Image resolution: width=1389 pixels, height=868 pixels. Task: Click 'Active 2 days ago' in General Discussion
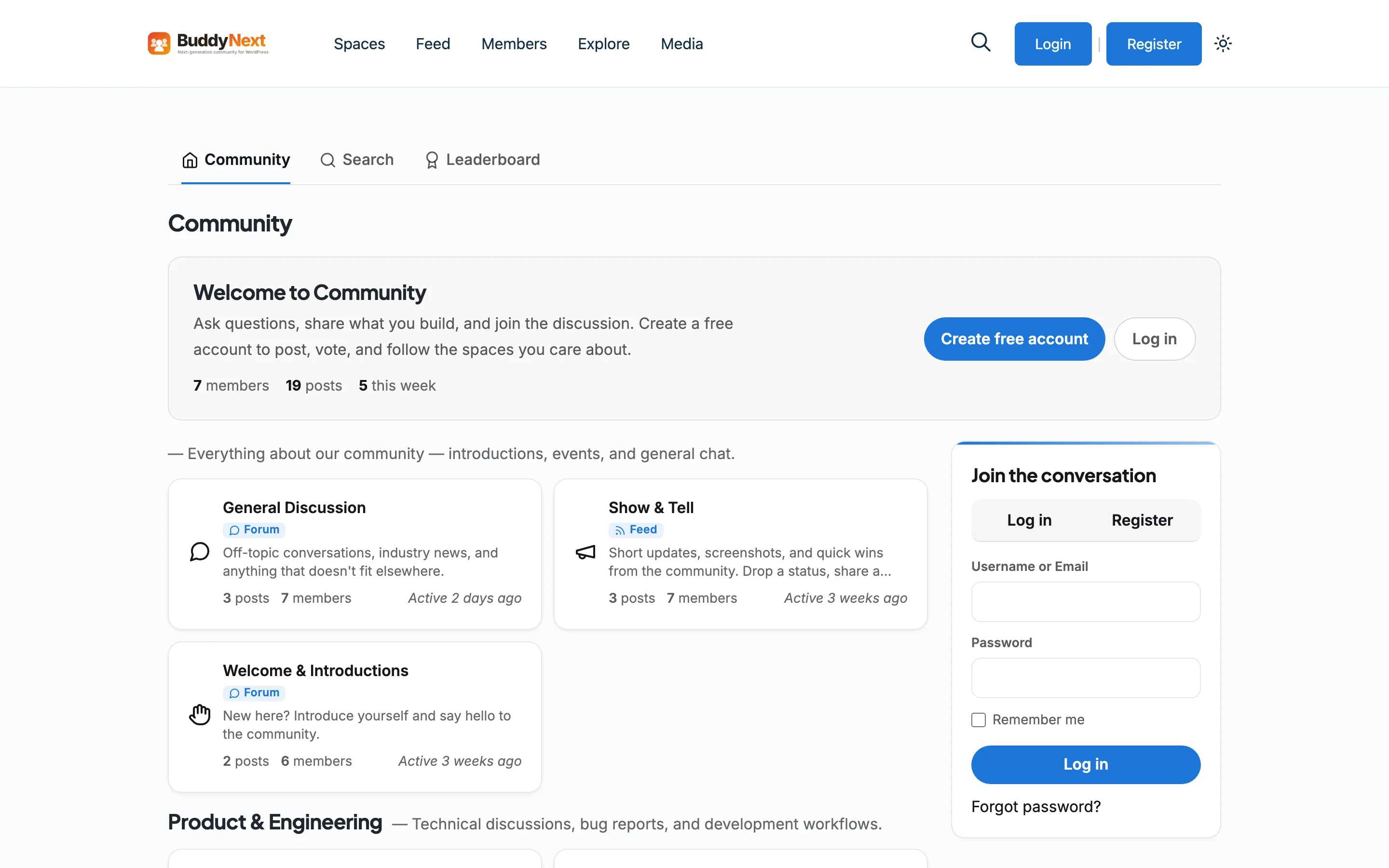(x=464, y=597)
